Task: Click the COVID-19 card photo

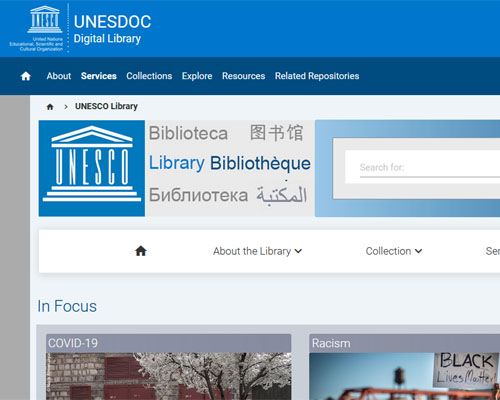Action: pyautogui.click(x=169, y=376)
